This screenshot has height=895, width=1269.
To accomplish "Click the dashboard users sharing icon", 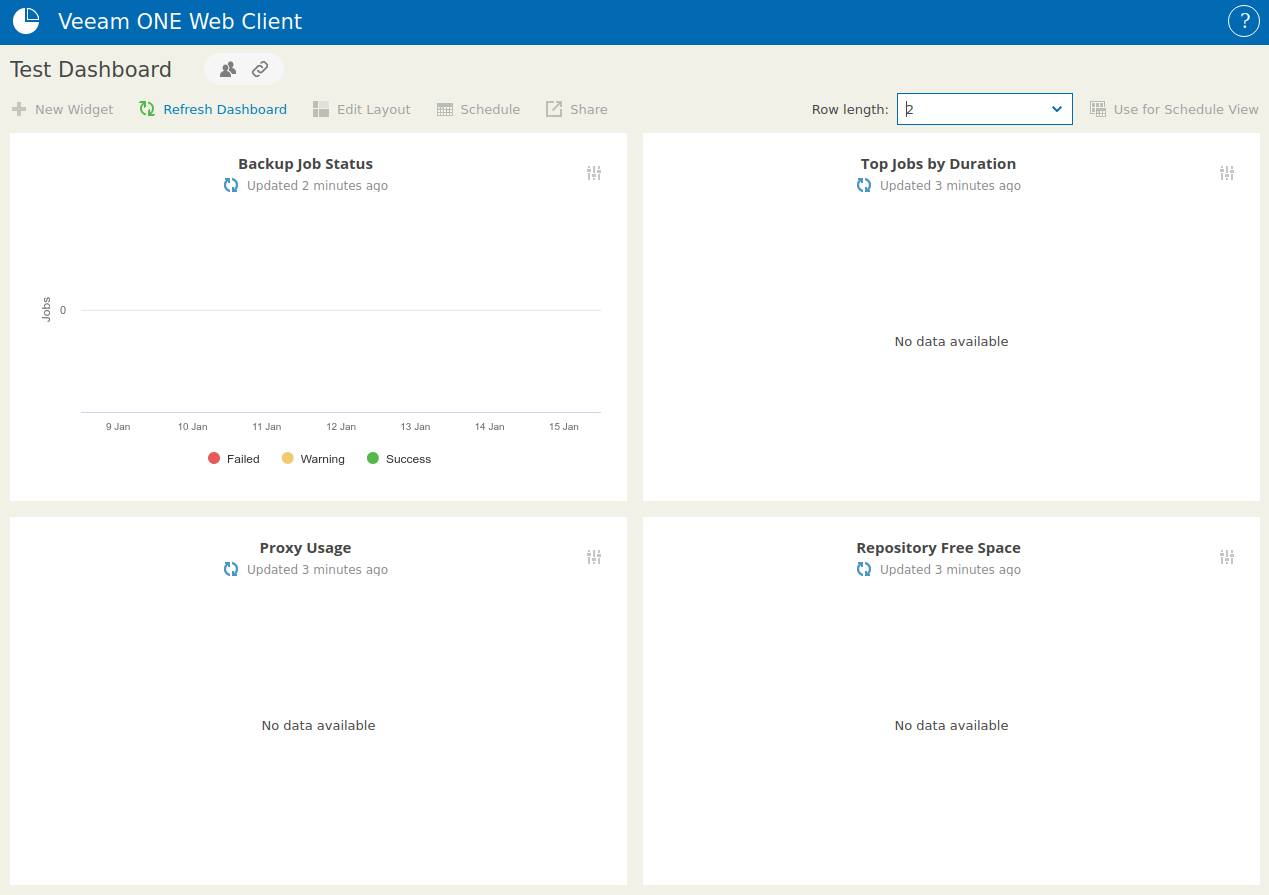I will [228, 69].
